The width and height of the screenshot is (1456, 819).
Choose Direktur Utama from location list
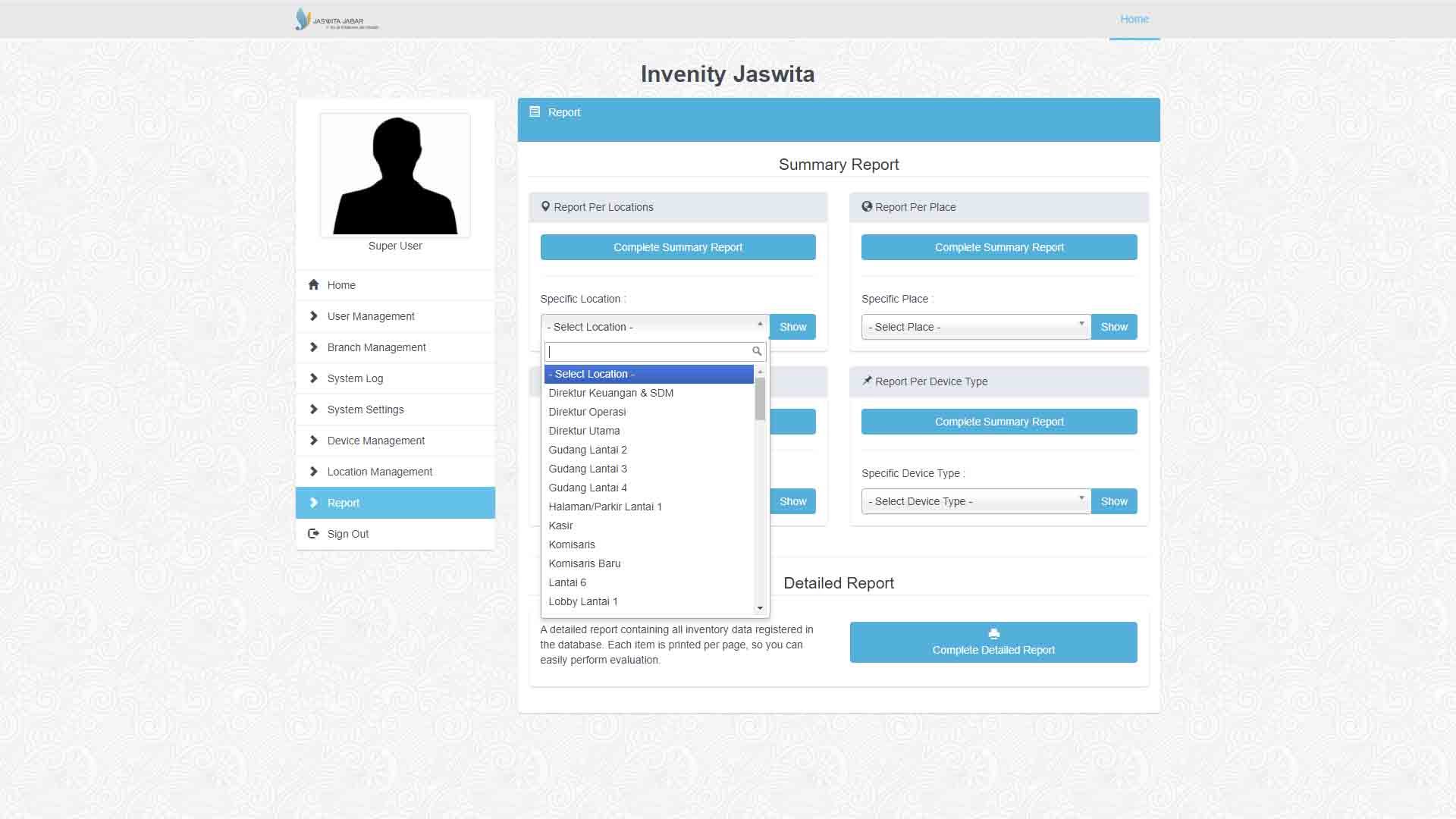[x=584, y=431]
